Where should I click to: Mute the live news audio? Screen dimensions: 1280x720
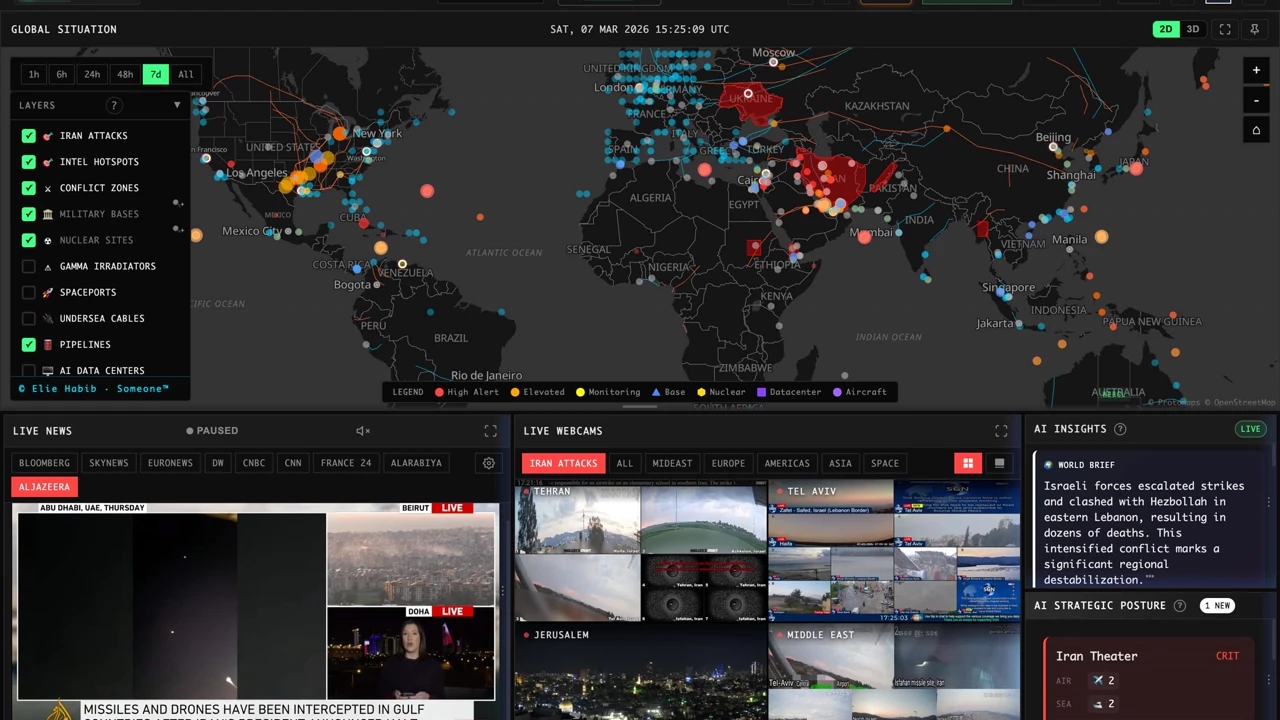[x=363, y=431]
